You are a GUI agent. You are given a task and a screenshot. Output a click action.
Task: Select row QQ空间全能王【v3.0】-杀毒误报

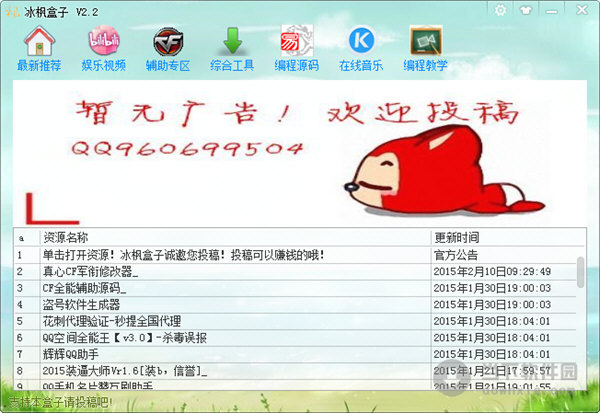pyautogui.click(x=295, y=338)
